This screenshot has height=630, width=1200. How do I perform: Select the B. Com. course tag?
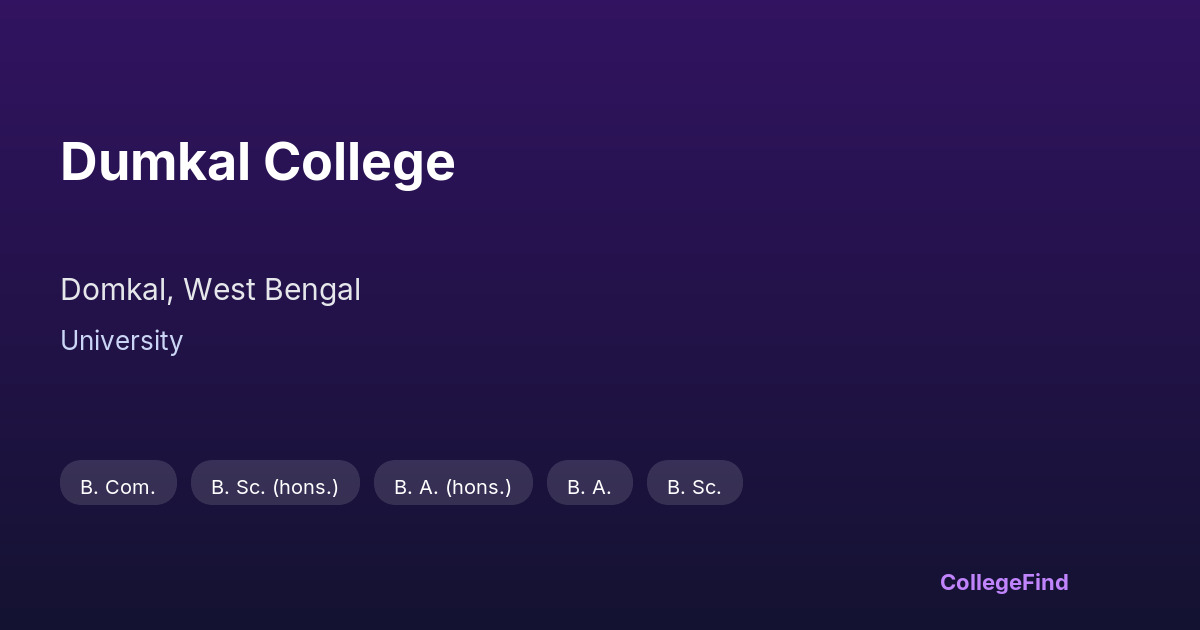pos(118,487)
